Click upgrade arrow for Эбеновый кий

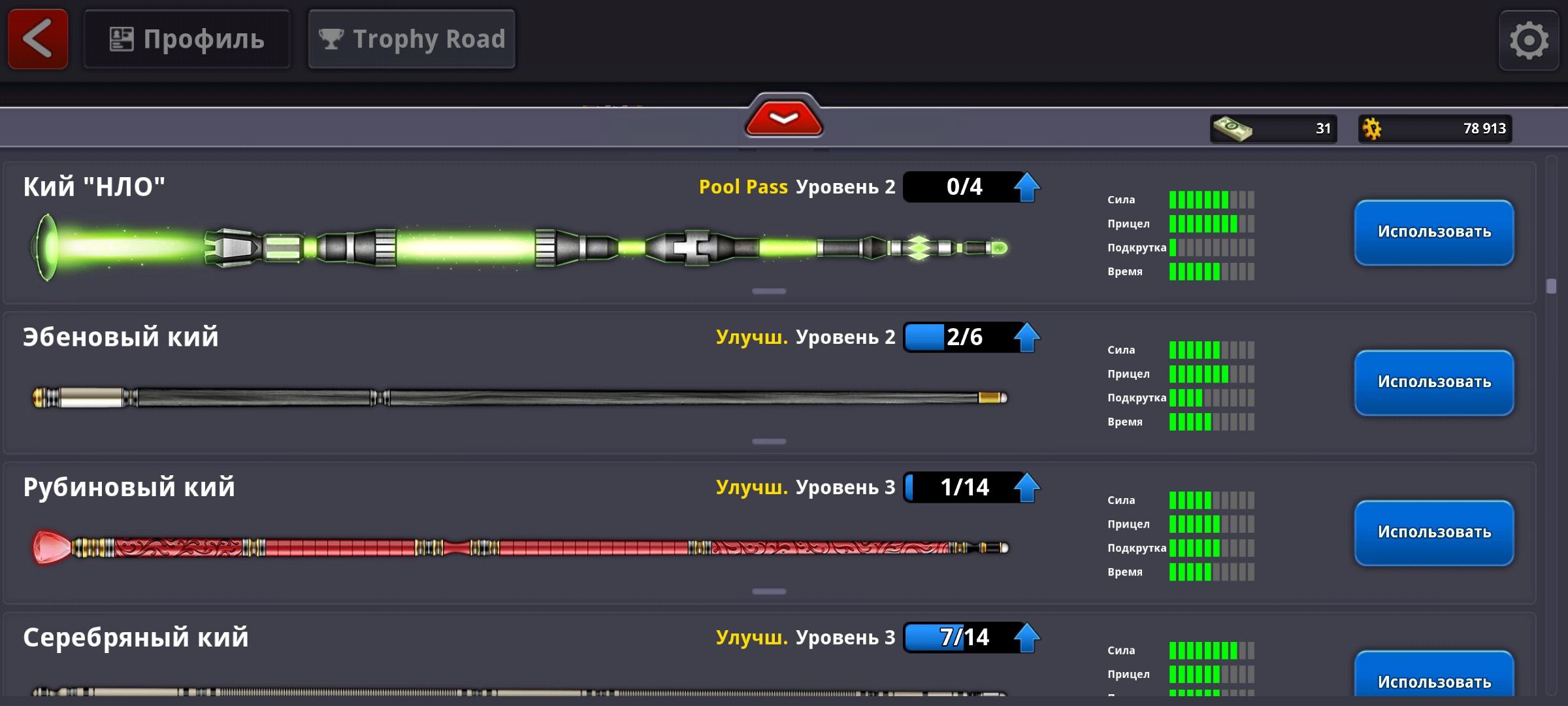pos(1026,337)
